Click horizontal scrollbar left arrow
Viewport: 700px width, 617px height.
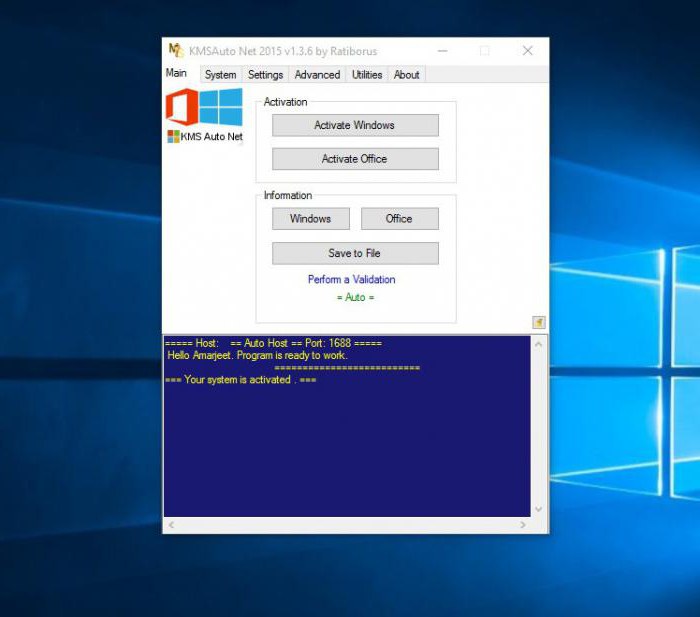pyautogui.click(x=171, y=525)
